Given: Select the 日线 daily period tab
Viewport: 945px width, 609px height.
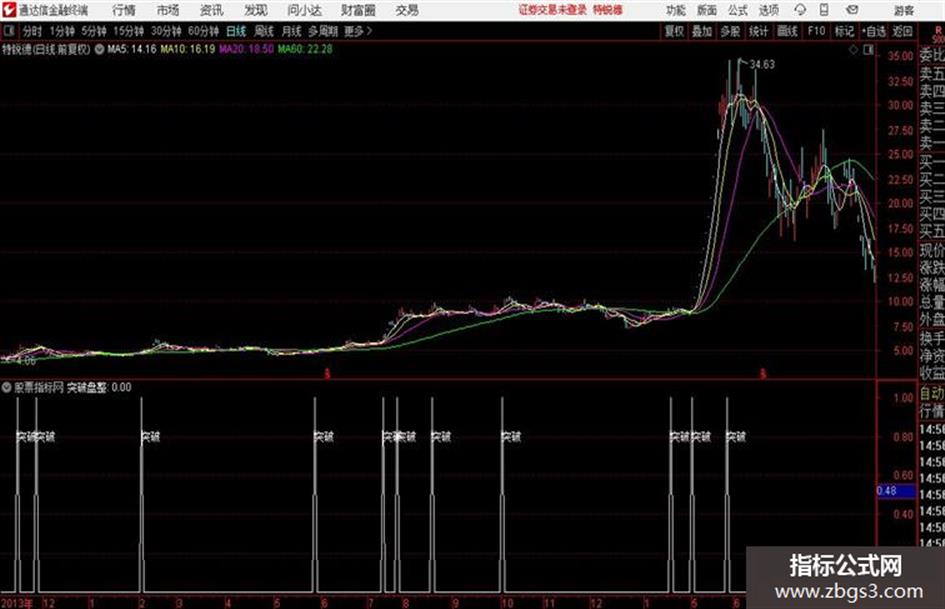Looking at the screenshot, I should [236, 31].
